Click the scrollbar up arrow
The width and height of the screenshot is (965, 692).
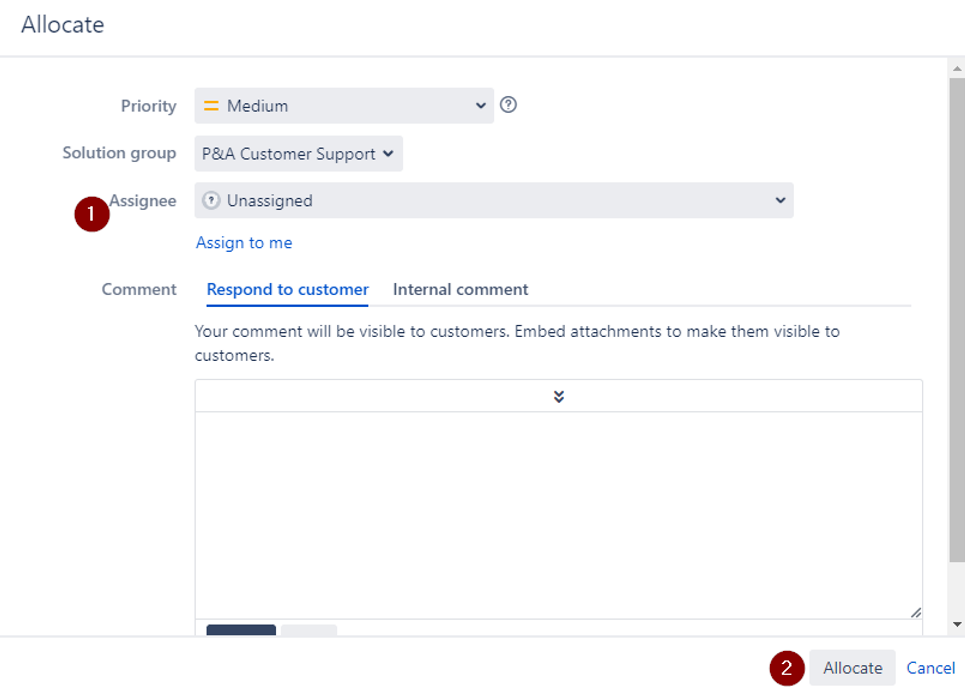pos(957,69)
